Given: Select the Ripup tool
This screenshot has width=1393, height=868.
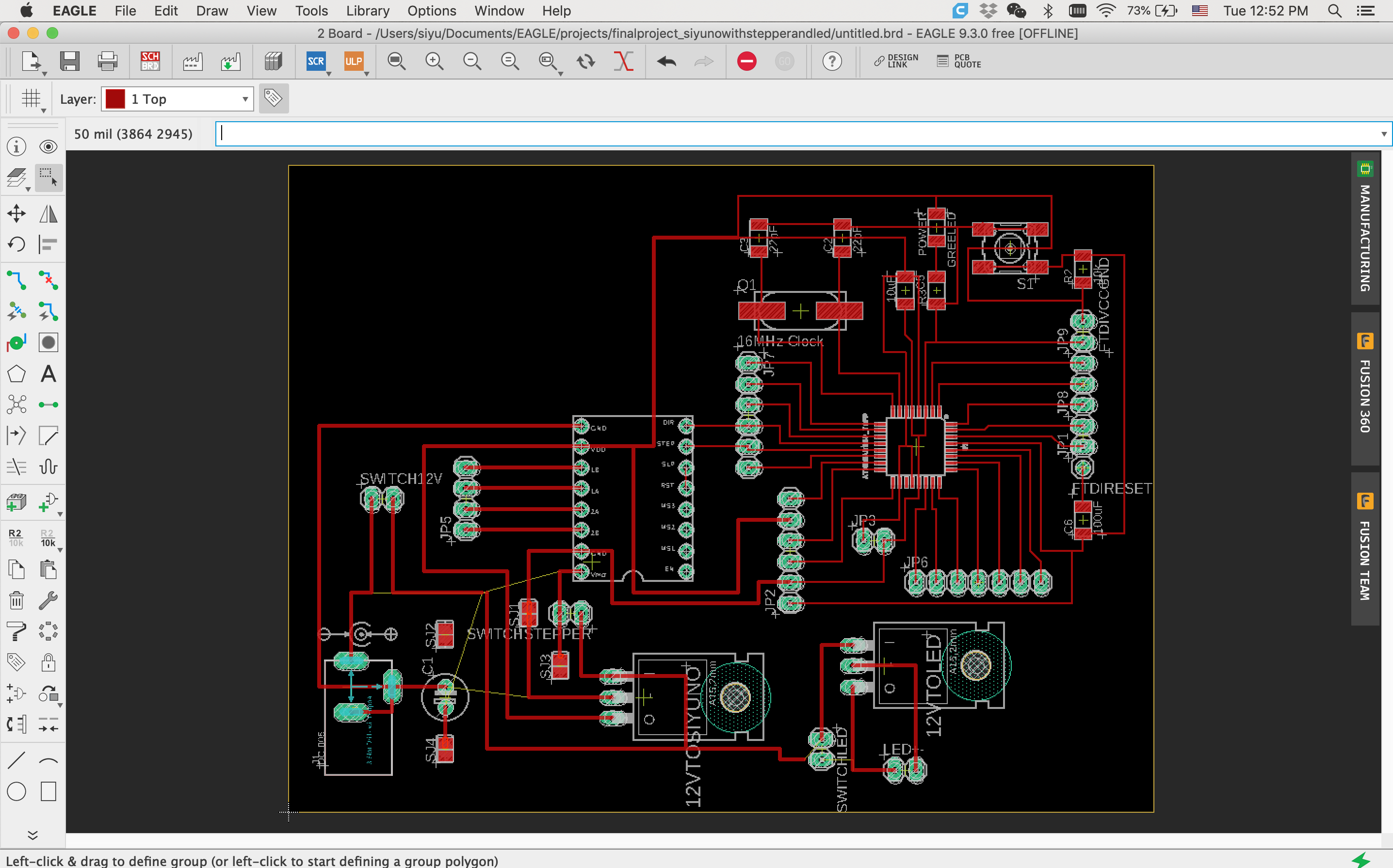Looking at the screenshot, I should coord(48,281).
